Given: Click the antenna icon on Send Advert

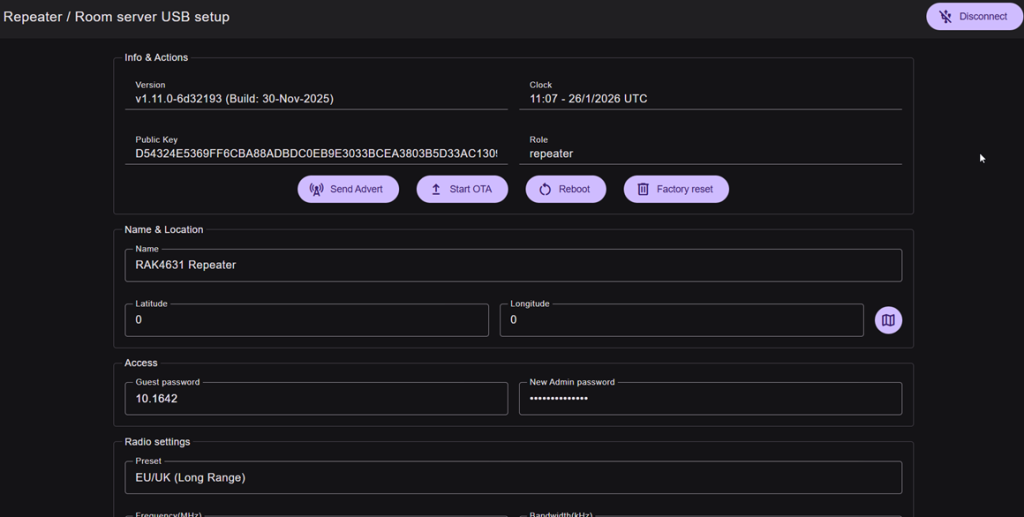Looking at the screenshot, I should point(317,189).
